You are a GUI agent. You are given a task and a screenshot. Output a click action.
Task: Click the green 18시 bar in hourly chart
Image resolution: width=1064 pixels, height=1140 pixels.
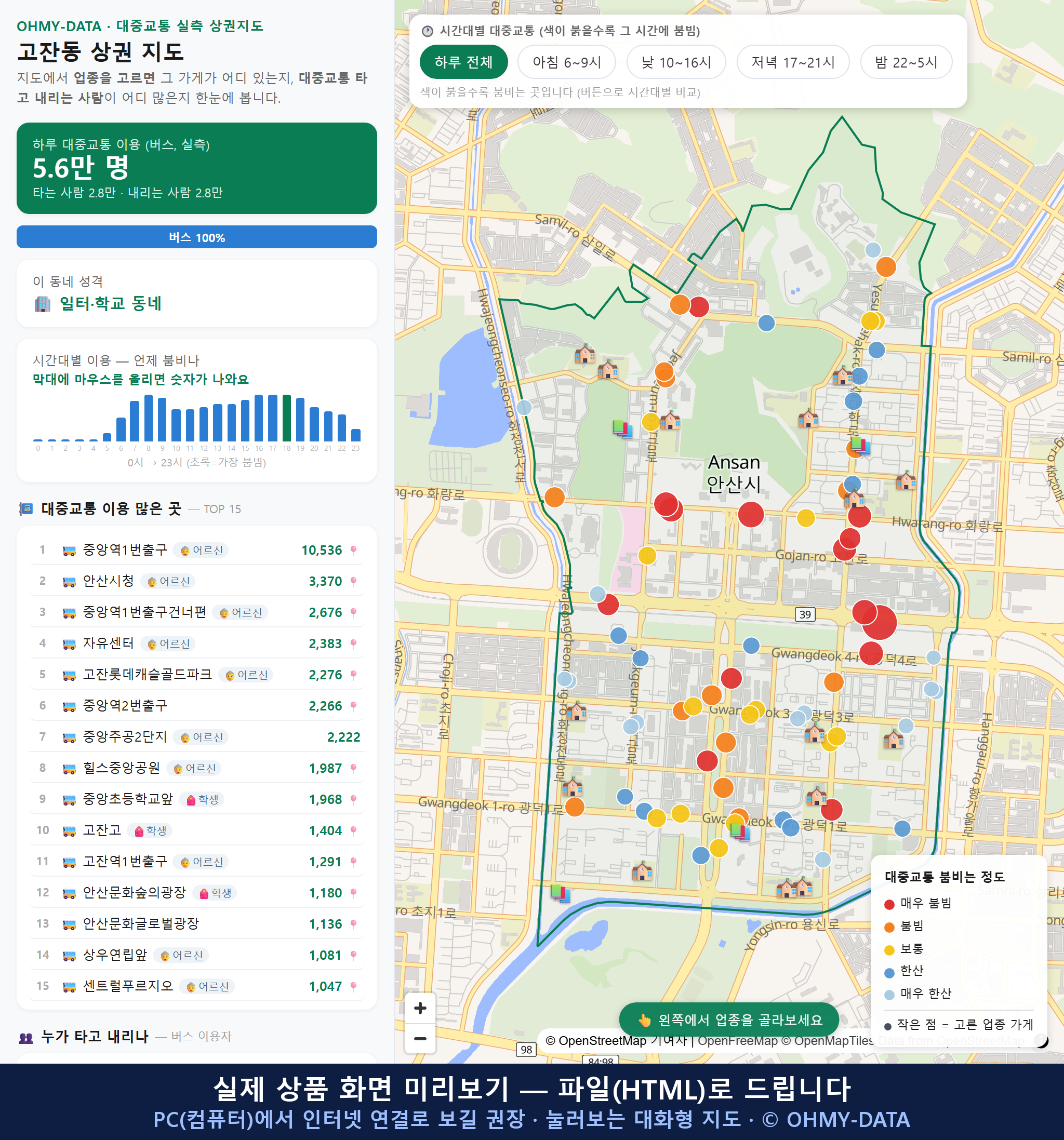click(x=286, y=418)
